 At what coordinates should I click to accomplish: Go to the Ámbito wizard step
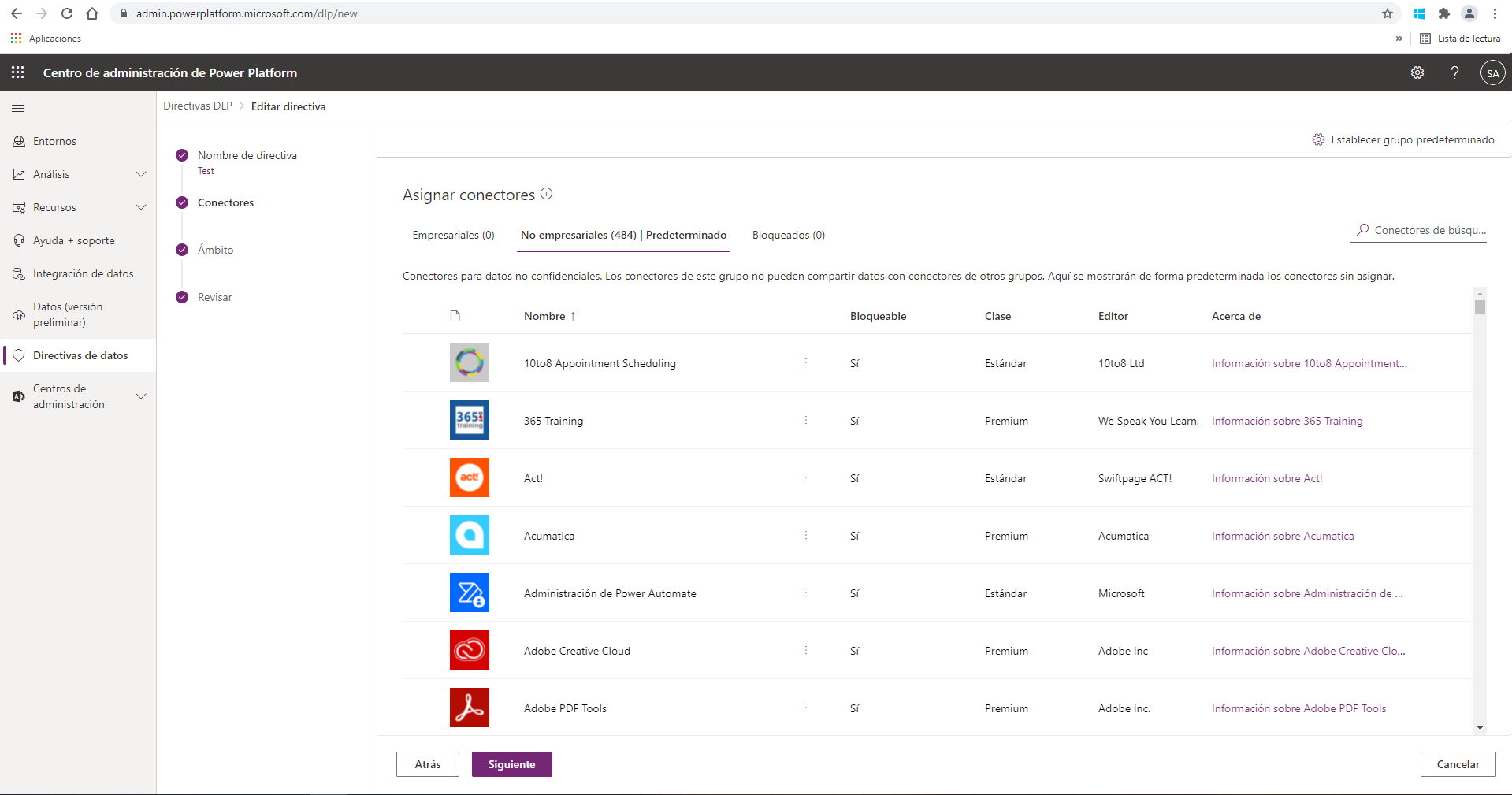215,250
